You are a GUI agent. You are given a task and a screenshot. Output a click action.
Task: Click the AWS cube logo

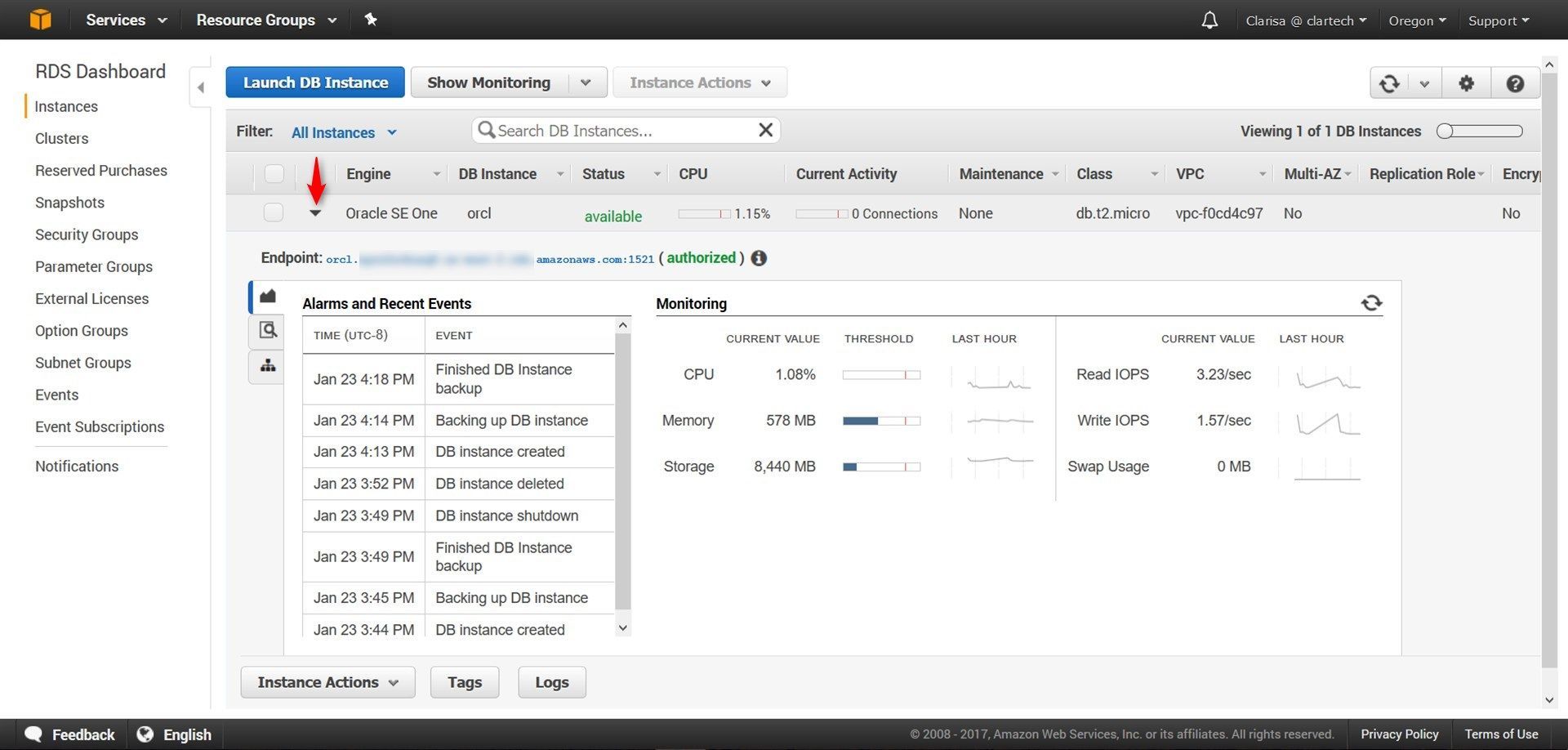point(40,20)
